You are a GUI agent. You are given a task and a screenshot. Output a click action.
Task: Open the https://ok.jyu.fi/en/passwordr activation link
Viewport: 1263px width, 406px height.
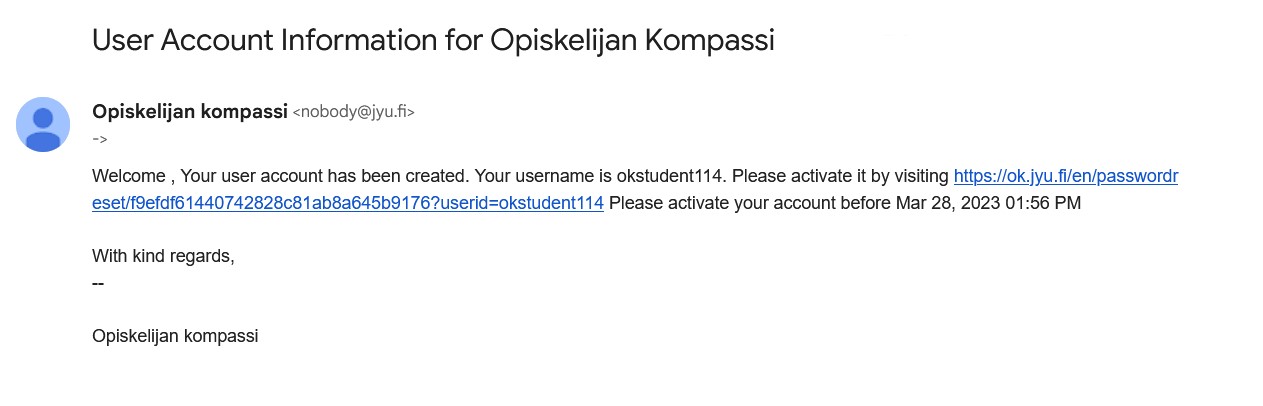1066,176
